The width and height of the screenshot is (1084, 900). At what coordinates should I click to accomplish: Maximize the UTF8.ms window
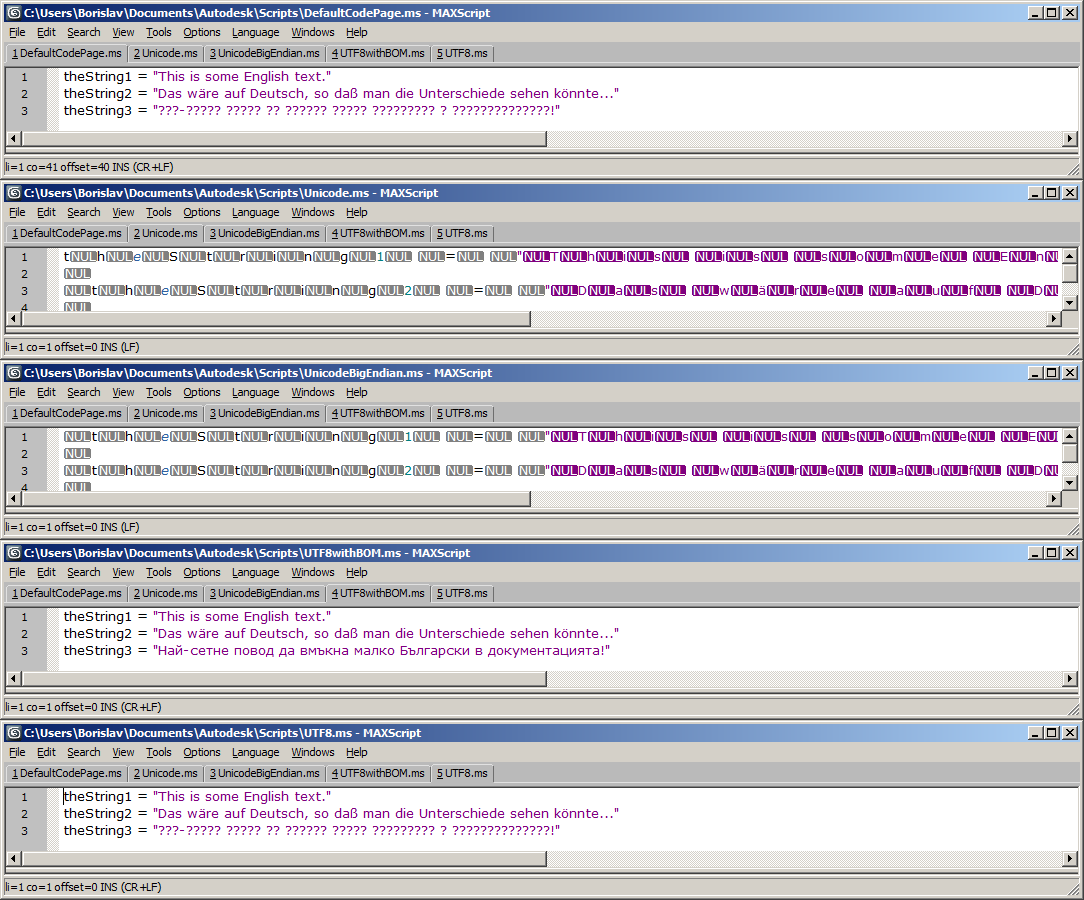pos(1052,733)
